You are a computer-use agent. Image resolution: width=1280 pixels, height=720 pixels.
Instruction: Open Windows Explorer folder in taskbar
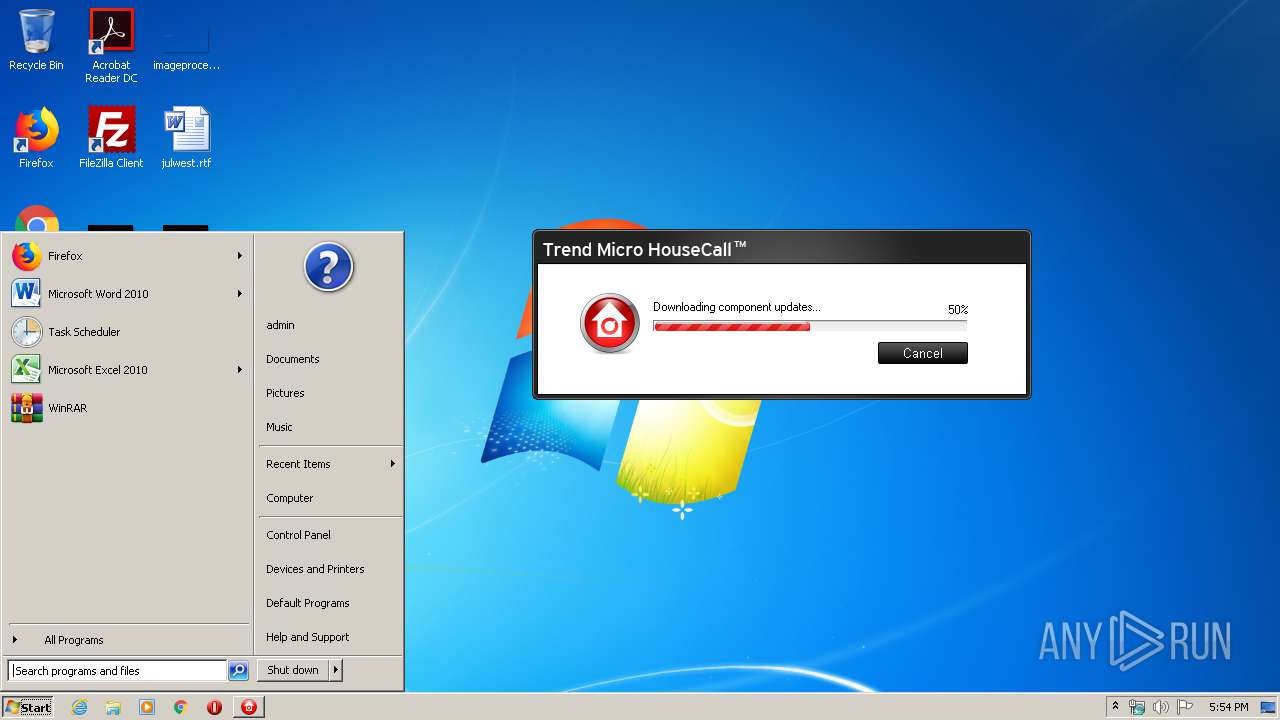point(113,707)
